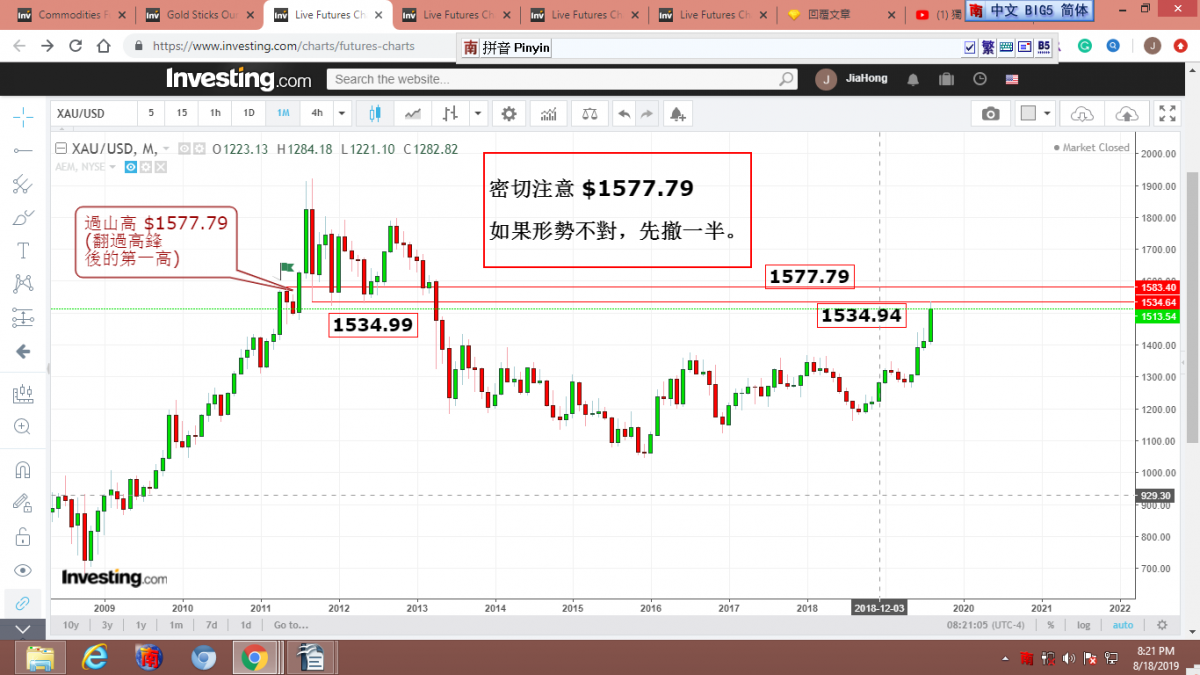Open chart properties gear

pyautogui.click(x=509, y=114)
